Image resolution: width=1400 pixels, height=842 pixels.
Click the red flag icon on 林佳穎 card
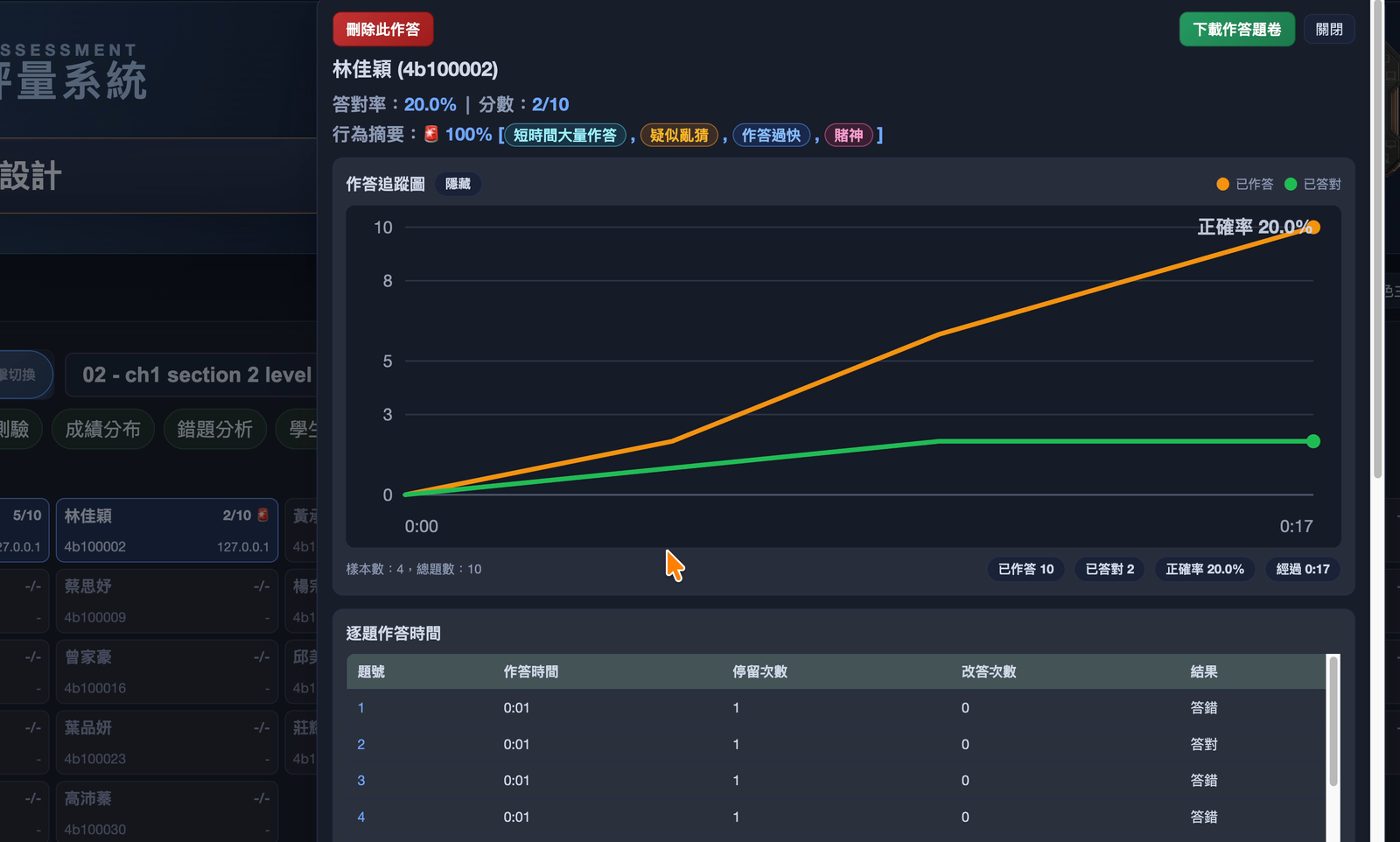[262, 516]
